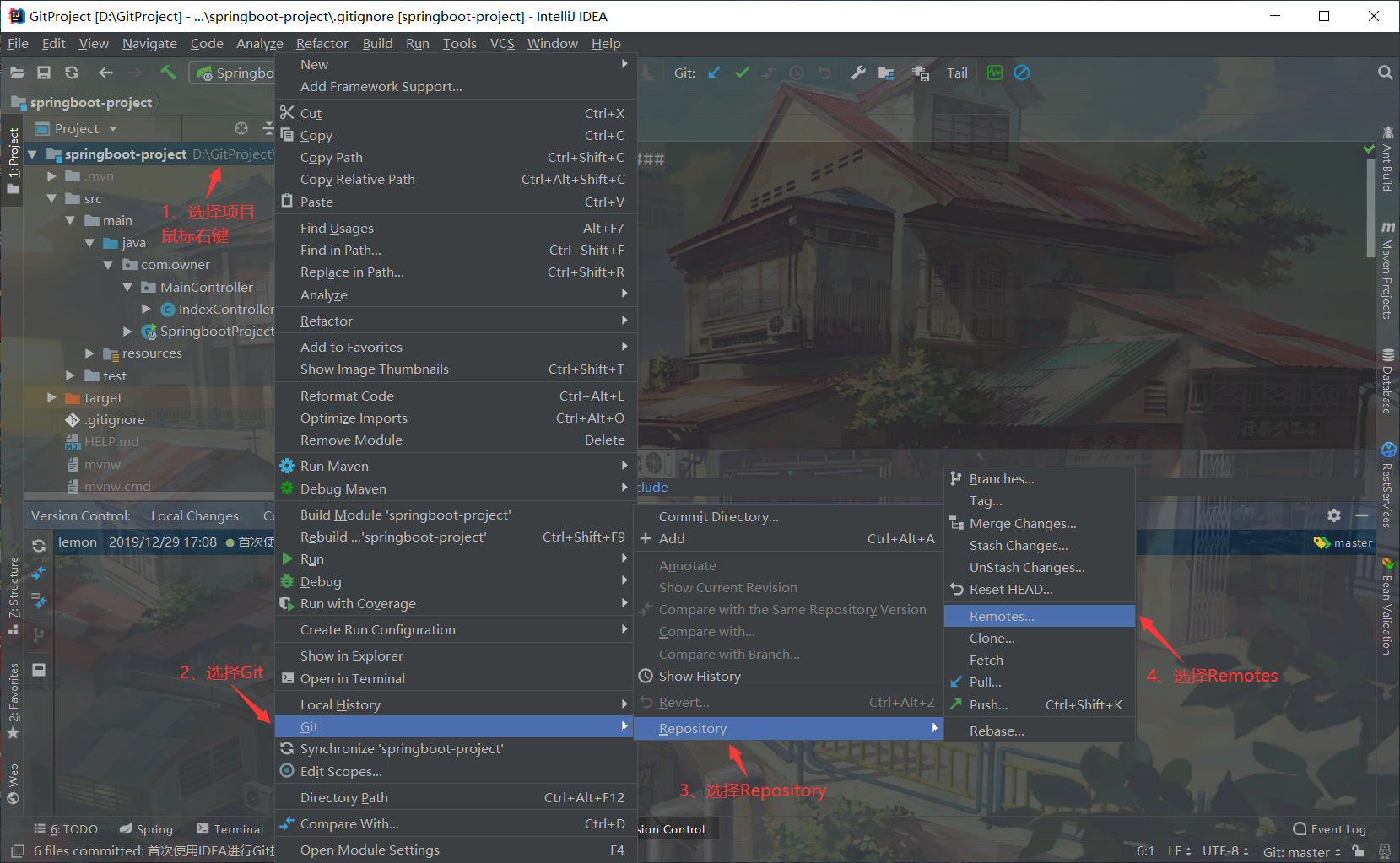Expand the resources folder in project tree

[89, 353]
